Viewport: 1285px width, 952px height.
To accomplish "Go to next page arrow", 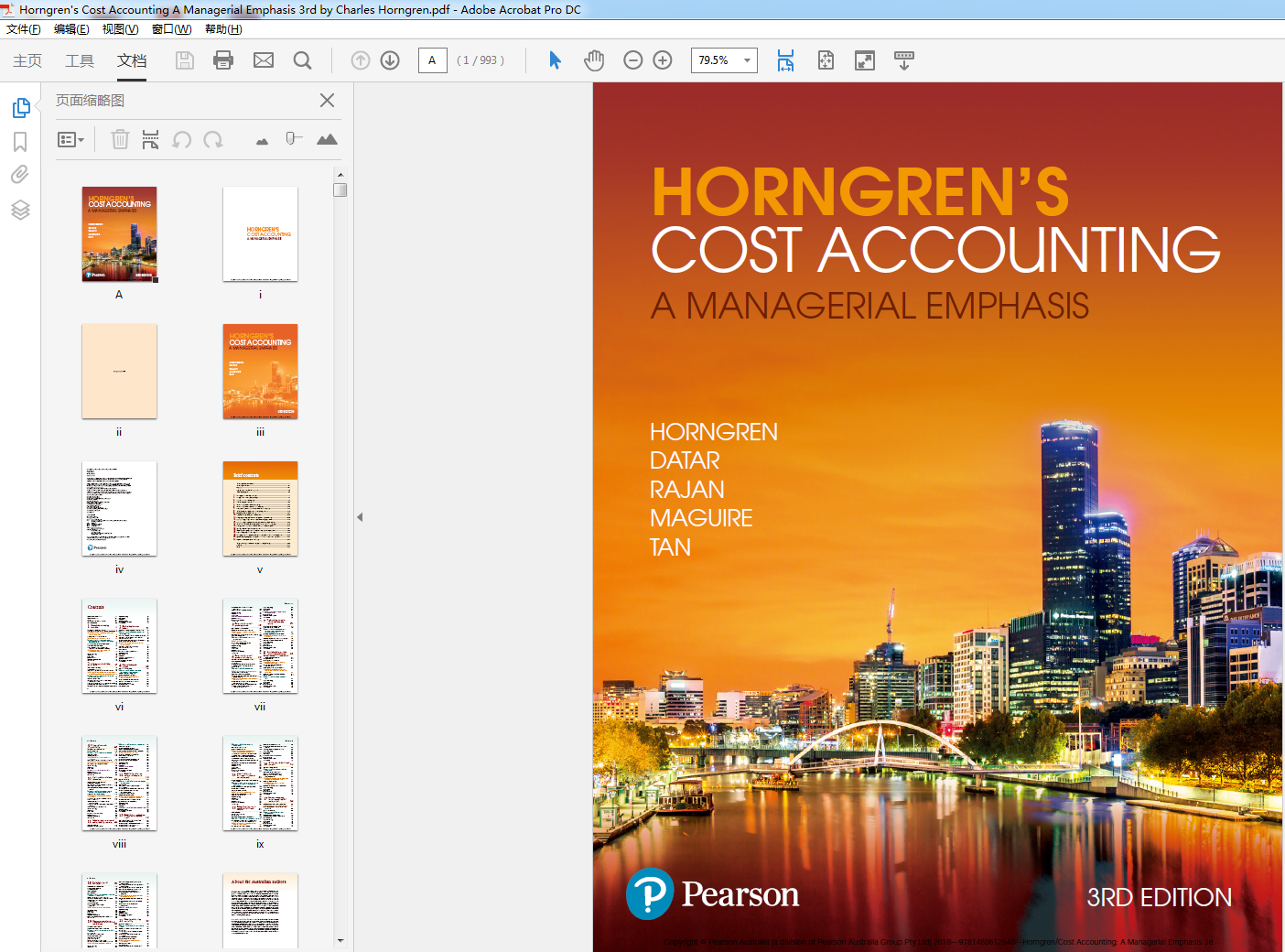I will point(390,60).
